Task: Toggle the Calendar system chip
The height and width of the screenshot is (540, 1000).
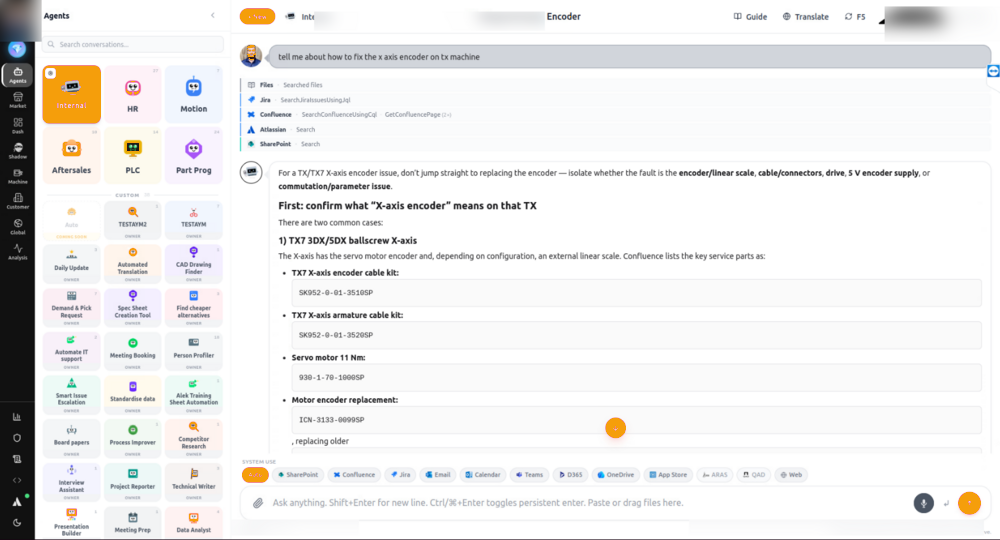Action: [483, 475]
